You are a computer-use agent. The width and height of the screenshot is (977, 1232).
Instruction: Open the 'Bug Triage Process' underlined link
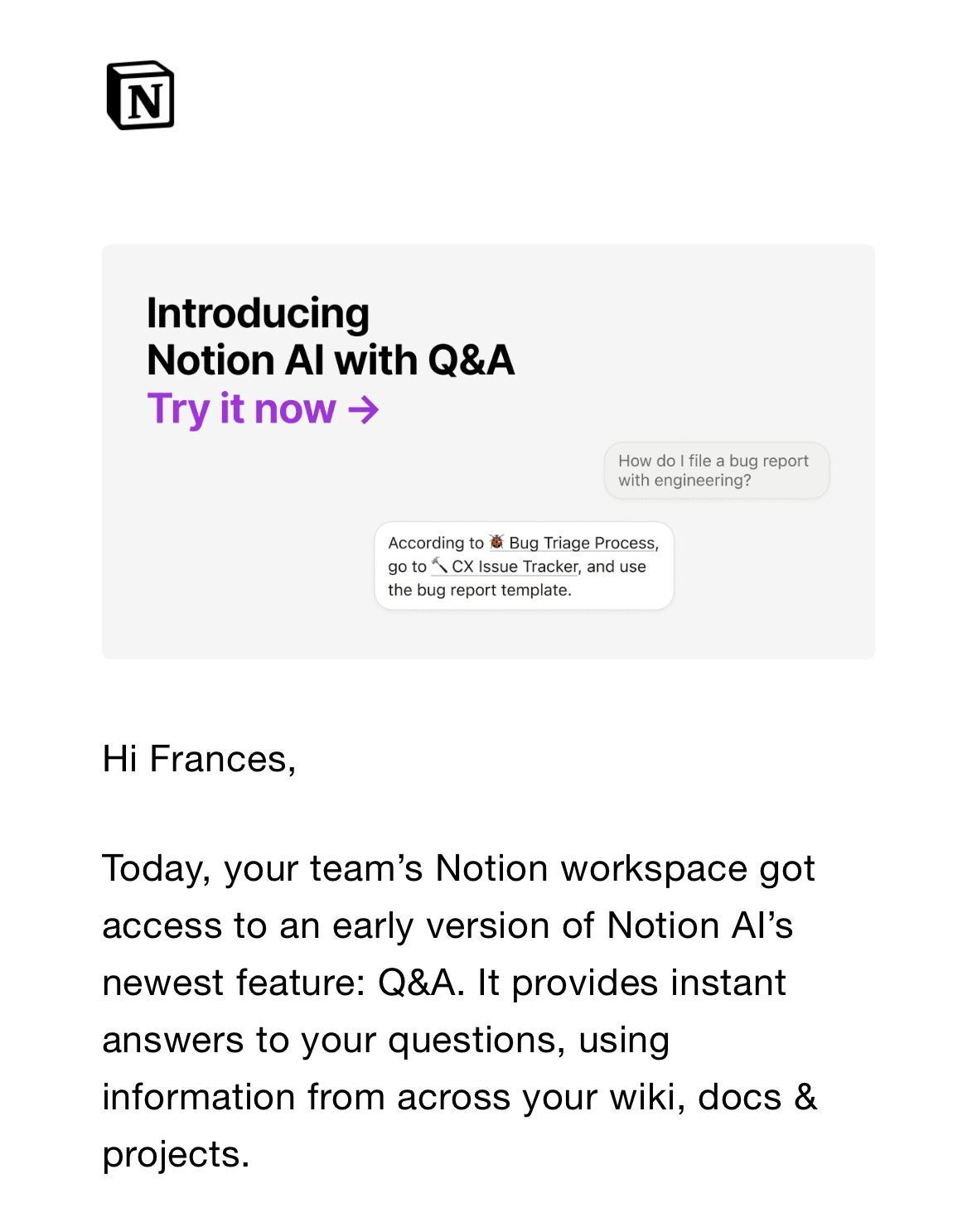click(x=582, y=543)
